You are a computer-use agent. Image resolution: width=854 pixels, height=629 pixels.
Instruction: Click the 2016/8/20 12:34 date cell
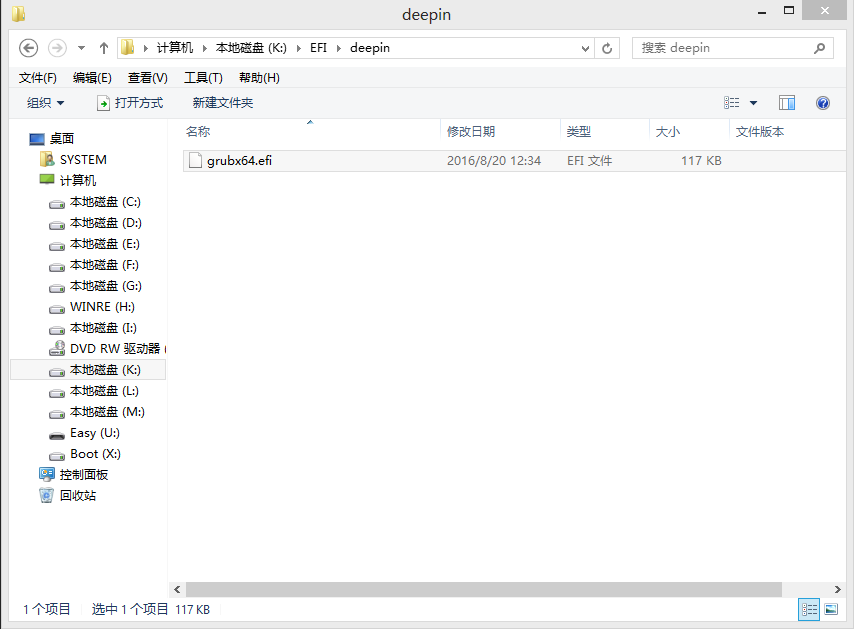point(494,161)
